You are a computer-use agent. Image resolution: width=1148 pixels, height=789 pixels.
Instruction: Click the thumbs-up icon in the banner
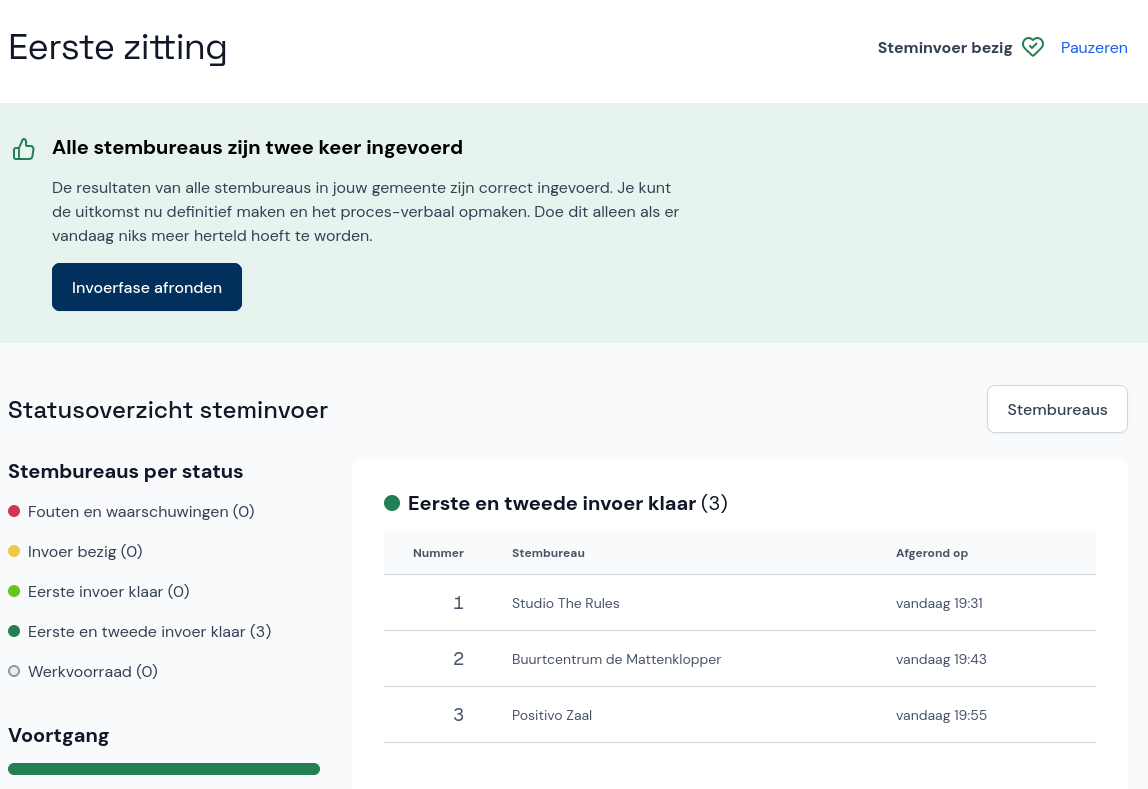[x=24, y=148]
